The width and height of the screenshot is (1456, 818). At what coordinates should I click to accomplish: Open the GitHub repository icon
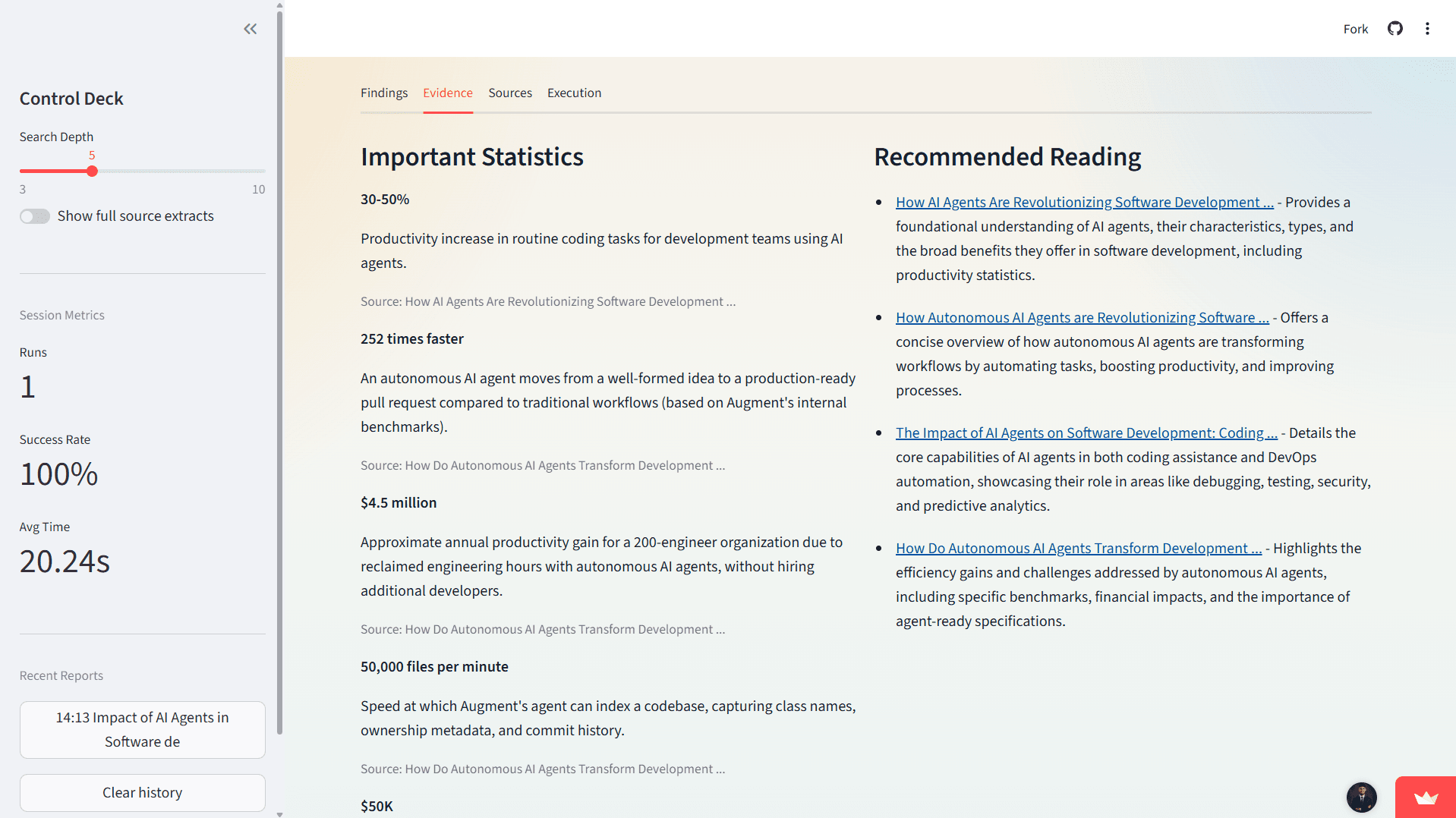point(1395,29)
